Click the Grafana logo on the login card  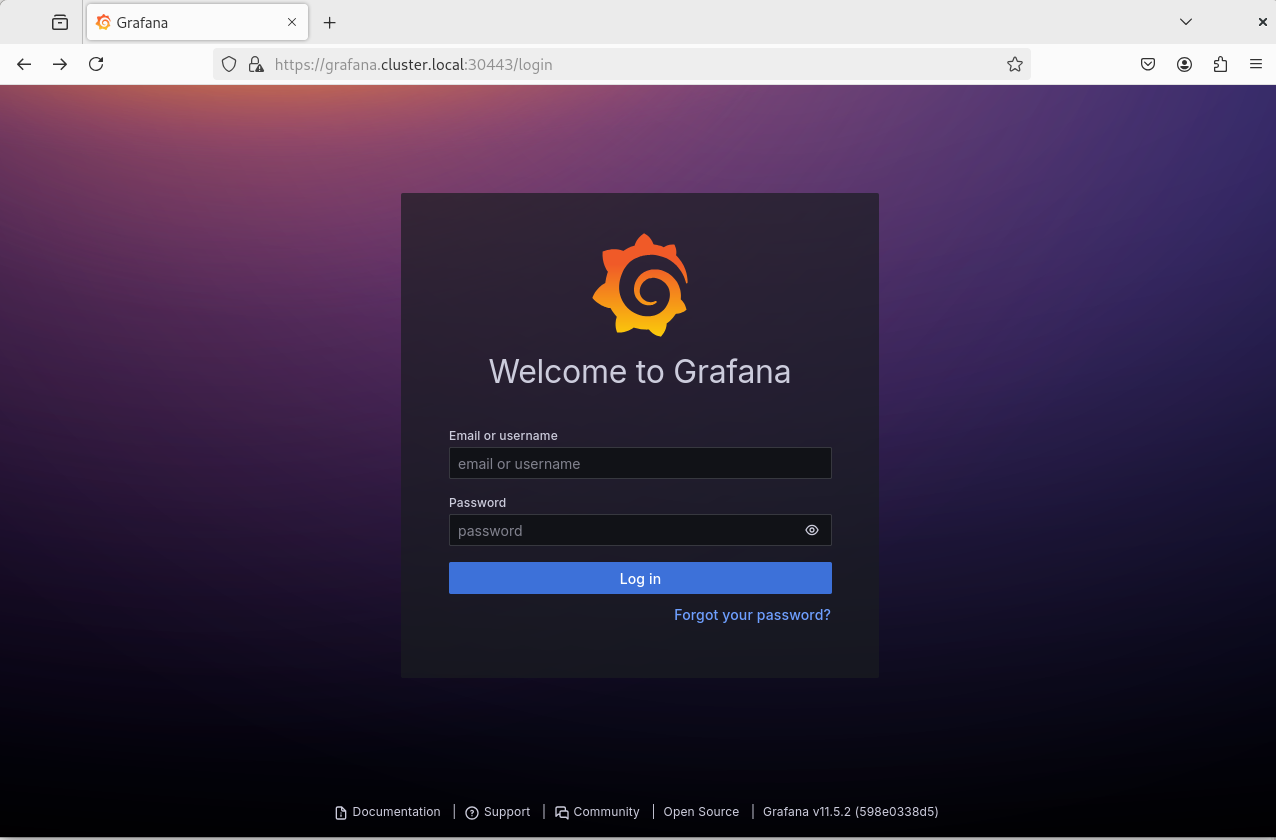coord(640,286)
